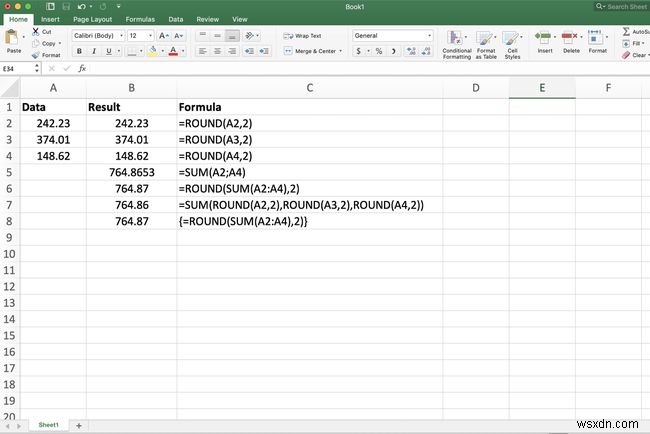
Task: Expand the Paste options arrow
Action: coord(24,37)
